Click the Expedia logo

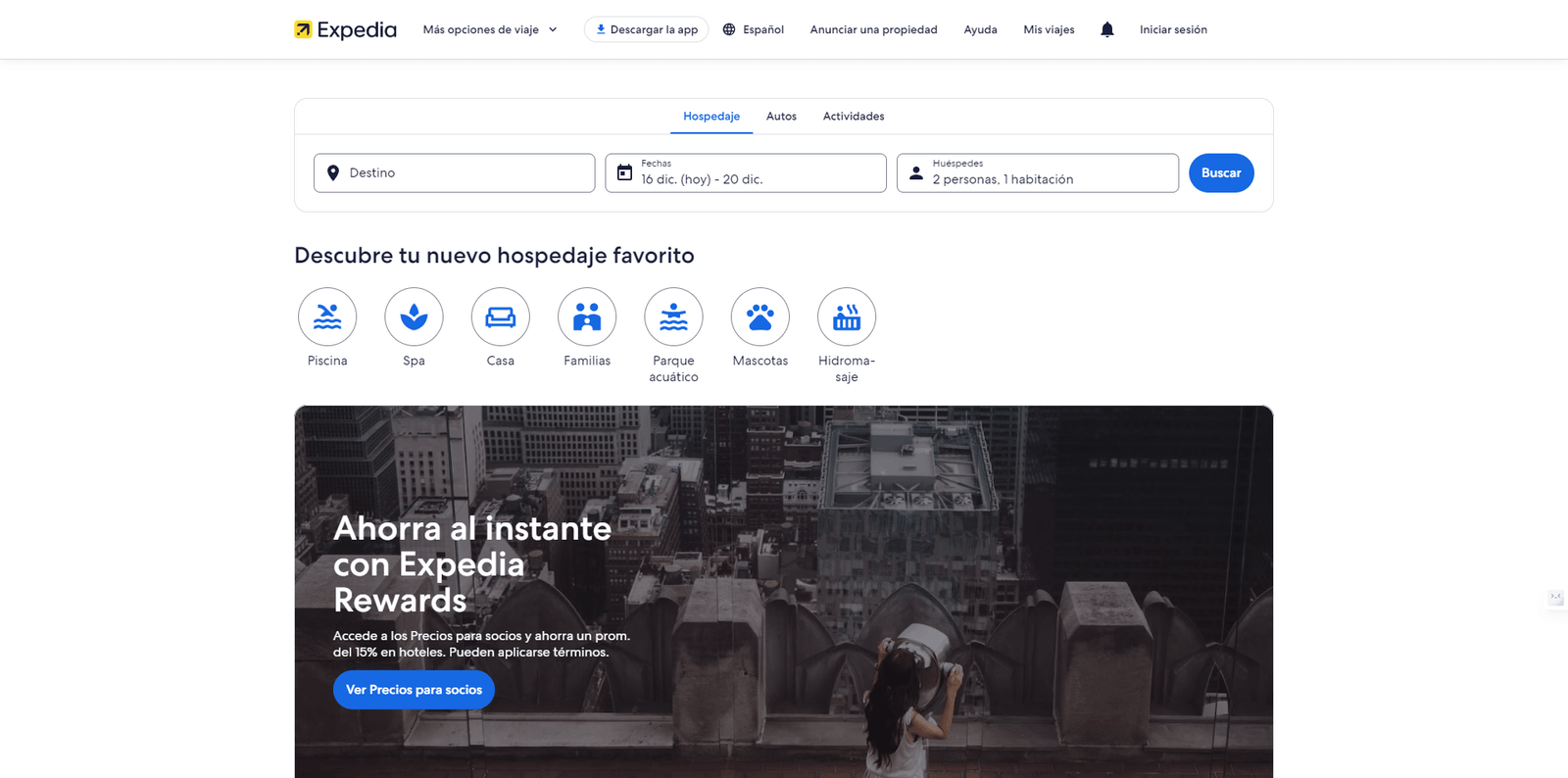[x=345, y=29]
